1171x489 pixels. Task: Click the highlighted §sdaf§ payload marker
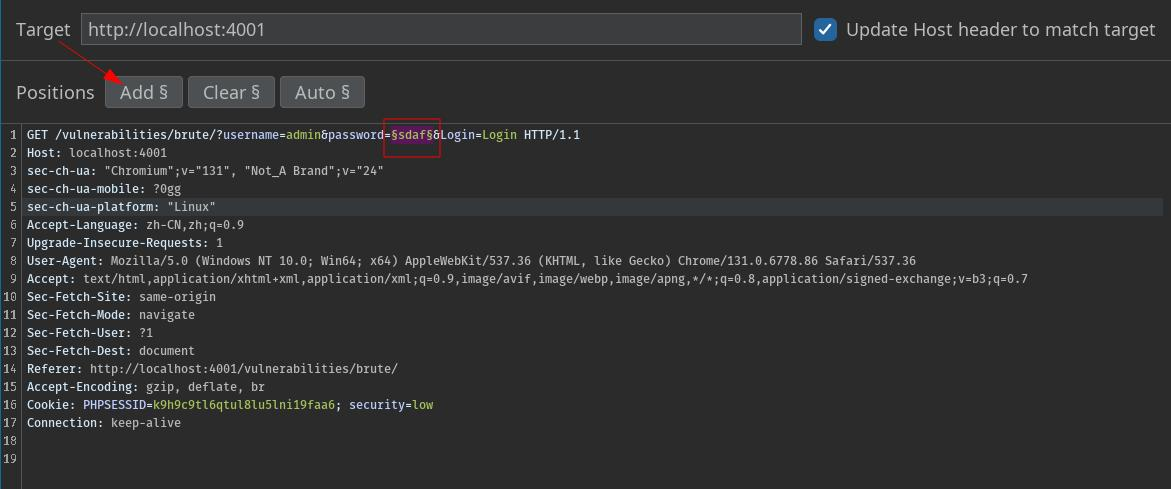[411, 135]
